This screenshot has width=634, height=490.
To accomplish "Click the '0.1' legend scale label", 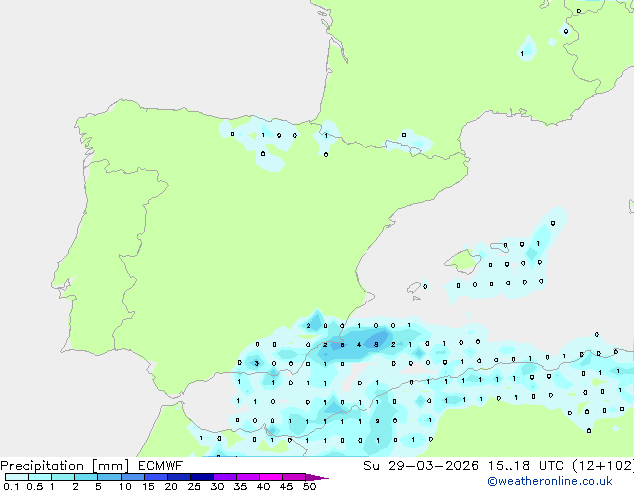I will click(11, 486).
